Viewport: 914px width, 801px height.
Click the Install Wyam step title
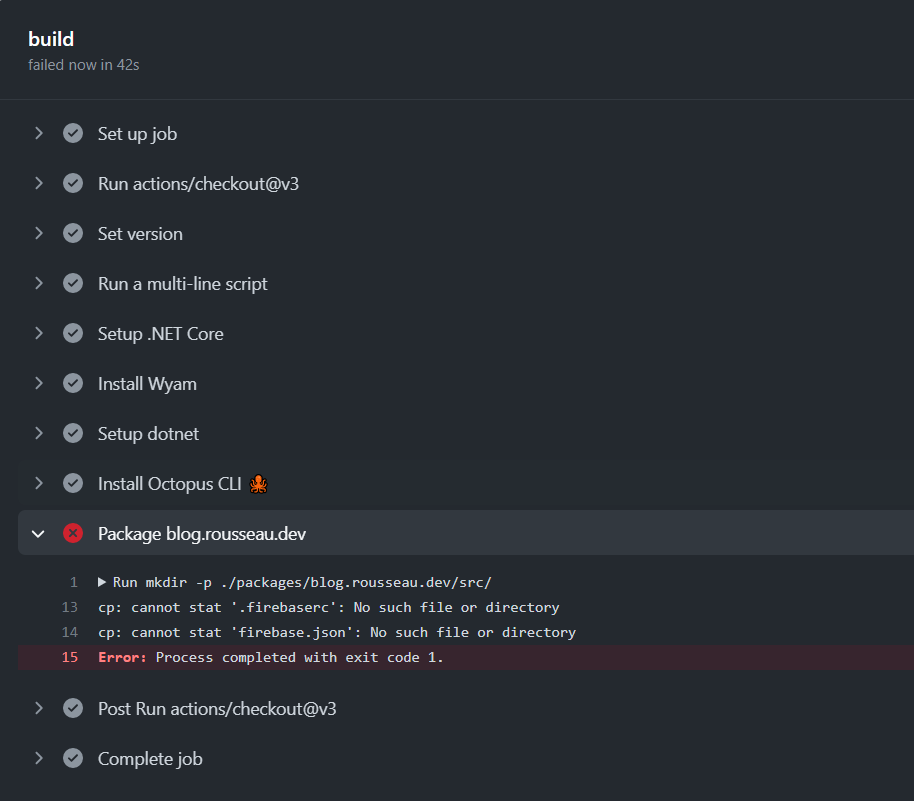147,384
